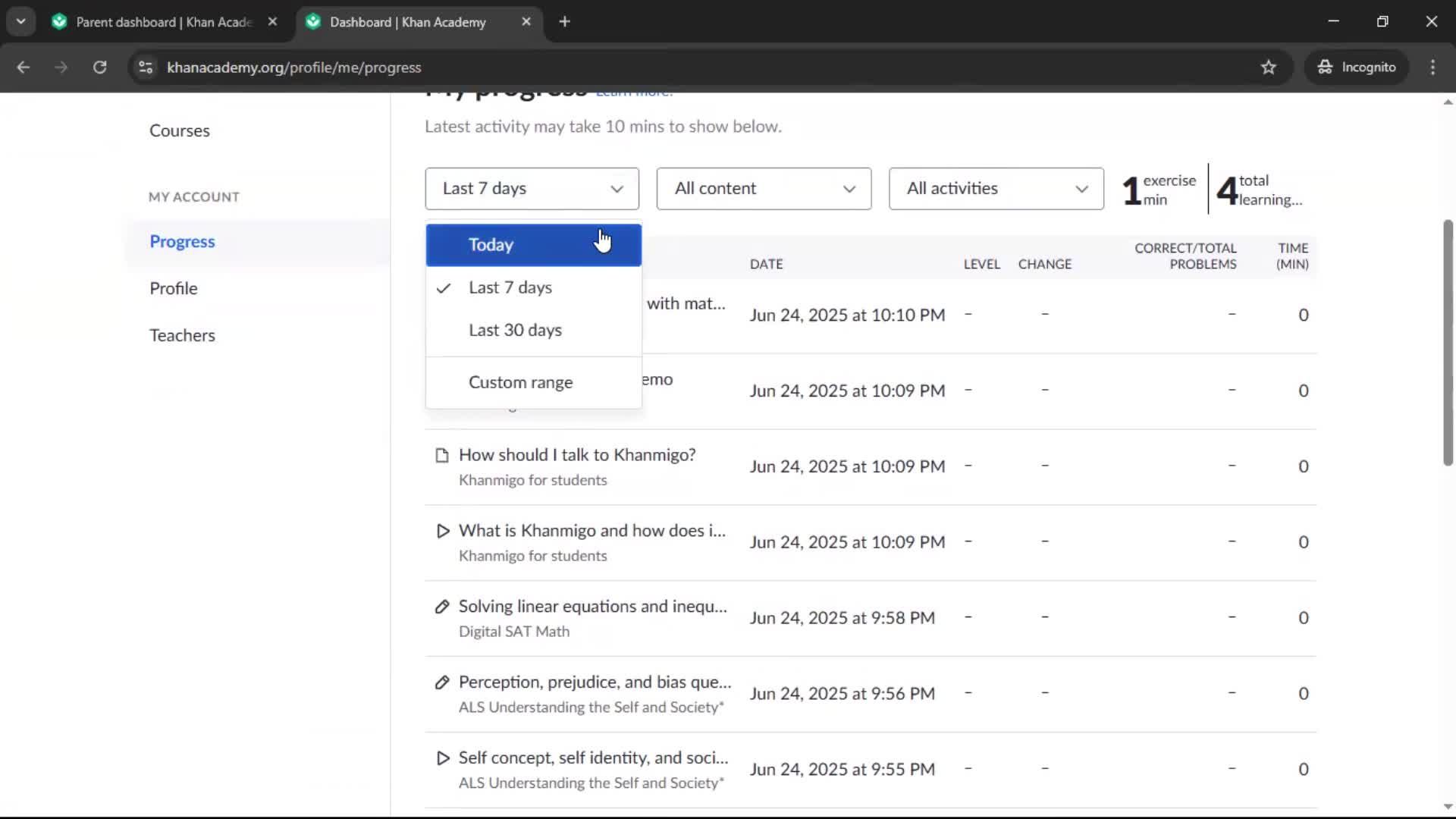
Task: Open the All content dropdown
Action: [x=764, y=189]
